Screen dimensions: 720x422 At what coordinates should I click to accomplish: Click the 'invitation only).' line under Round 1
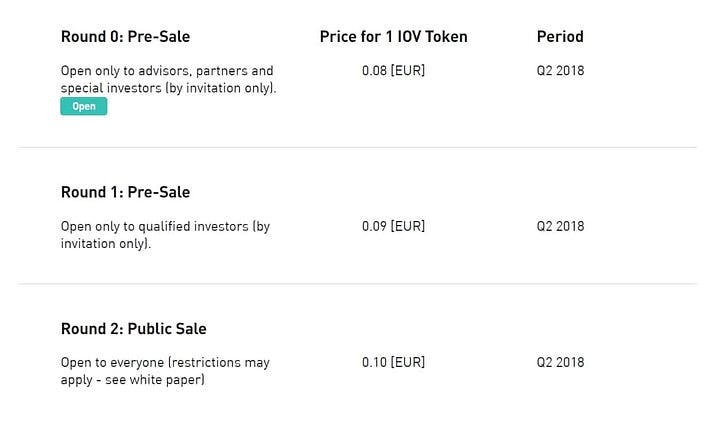click(106, 243)
